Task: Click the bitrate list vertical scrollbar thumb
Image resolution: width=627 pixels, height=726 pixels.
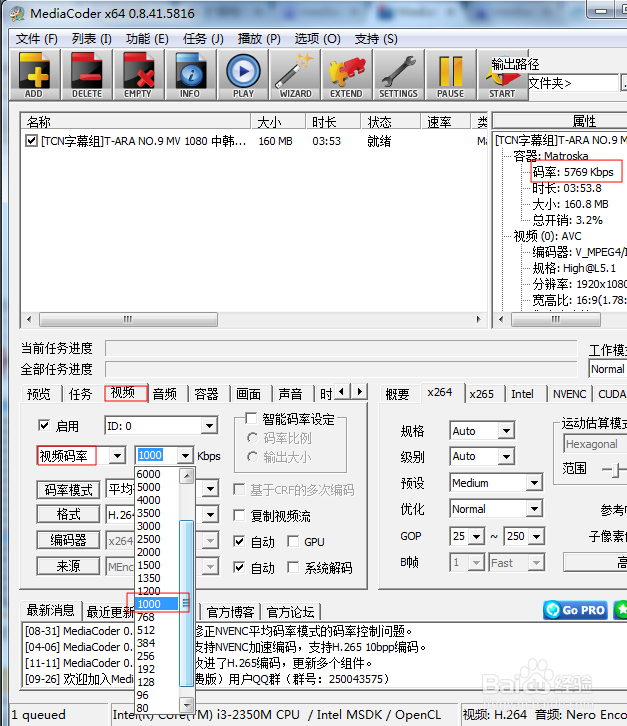Action: coord(186,603)
